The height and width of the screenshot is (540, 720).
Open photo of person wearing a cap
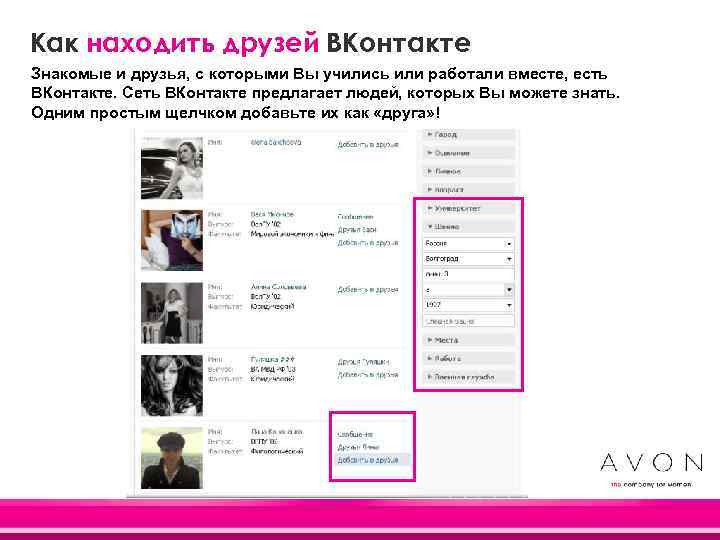(x=172, y=458)
